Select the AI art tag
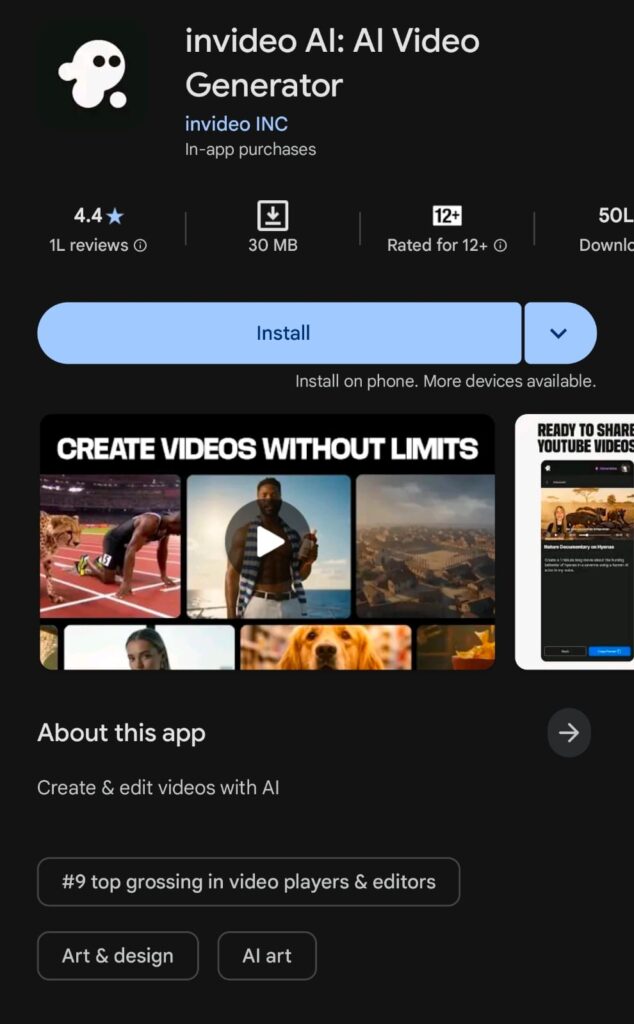 click(x=267, y=956)
